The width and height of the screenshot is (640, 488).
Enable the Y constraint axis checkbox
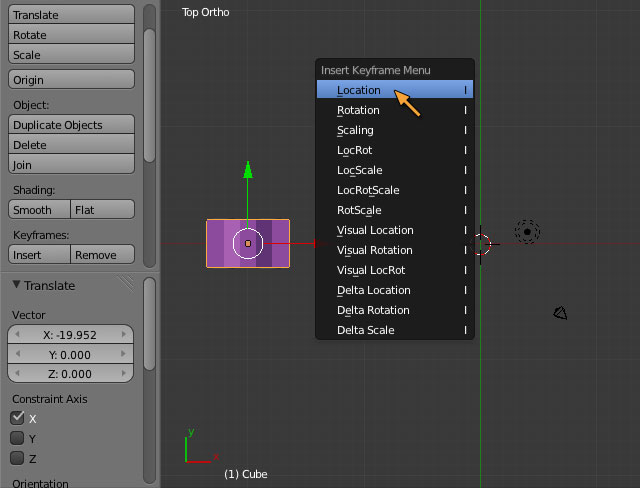[x=17, y=438]
